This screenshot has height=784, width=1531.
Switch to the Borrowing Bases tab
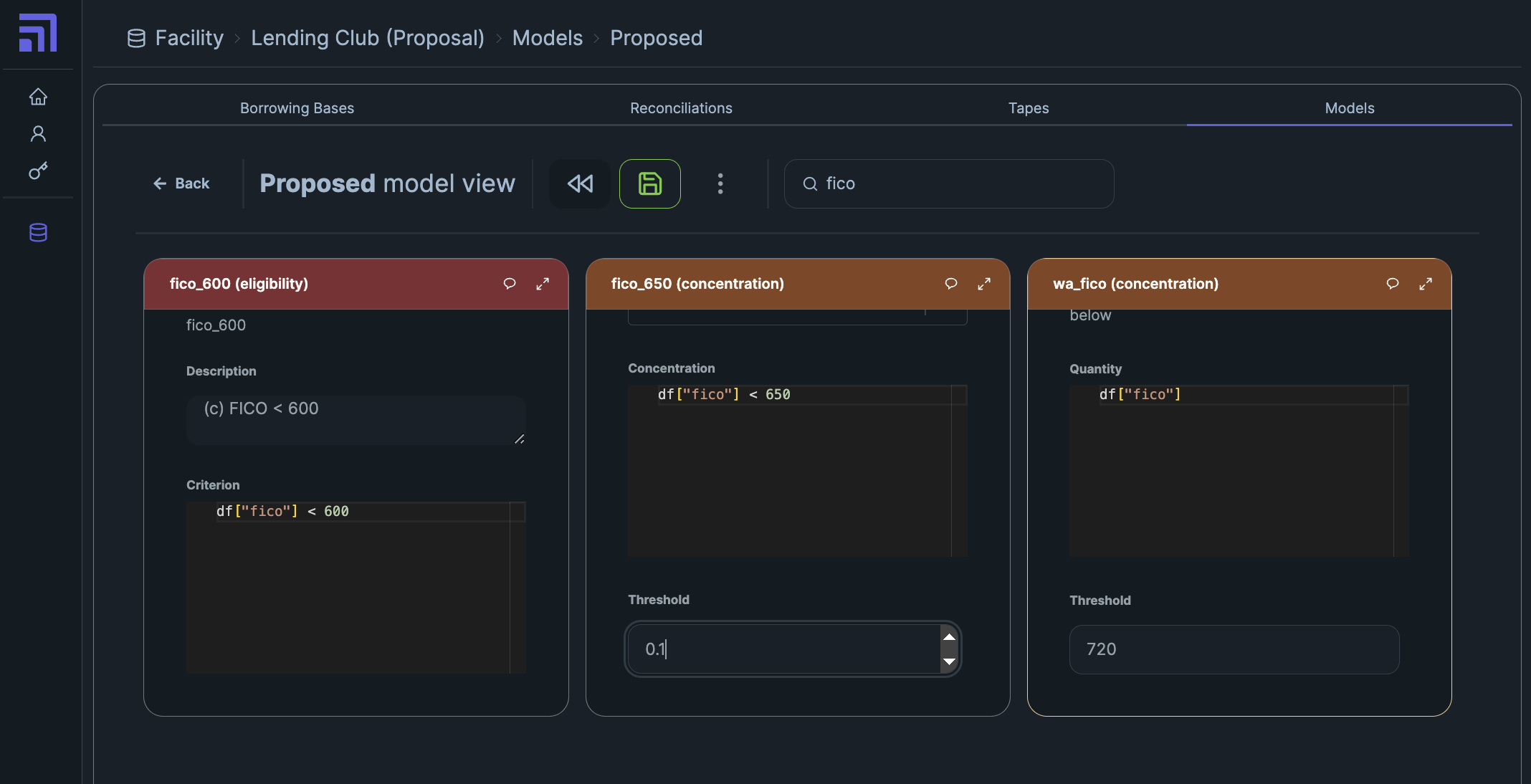click(297, 108)
